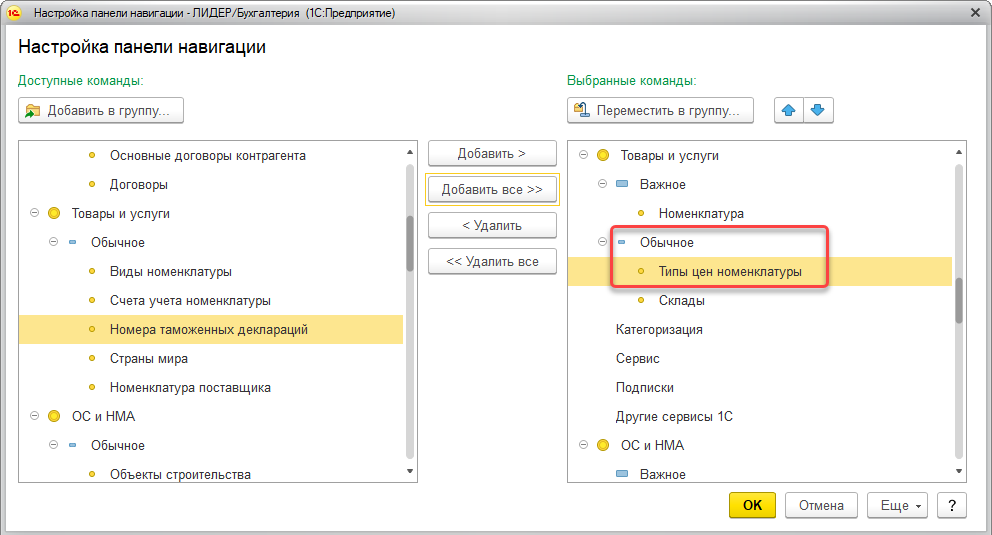Select Договоры in available commands
The width and height of the screenshot is (992, 535).
(x=211, y=185)
